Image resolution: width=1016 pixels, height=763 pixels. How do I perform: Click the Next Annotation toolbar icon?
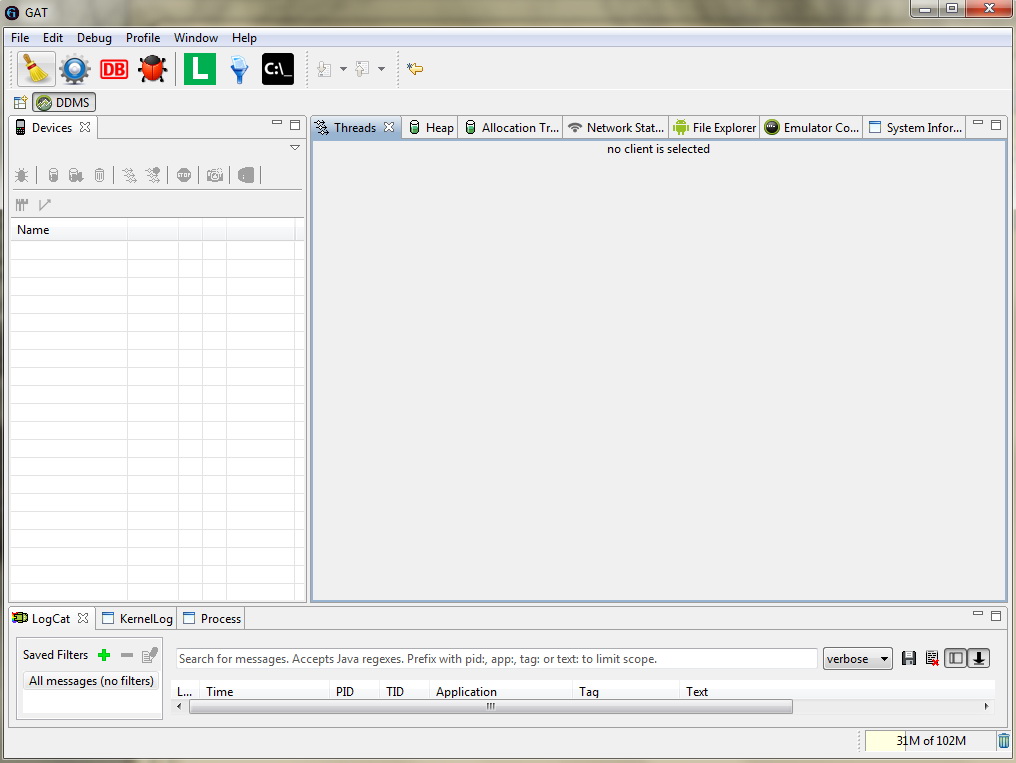[x=325, y=69]
